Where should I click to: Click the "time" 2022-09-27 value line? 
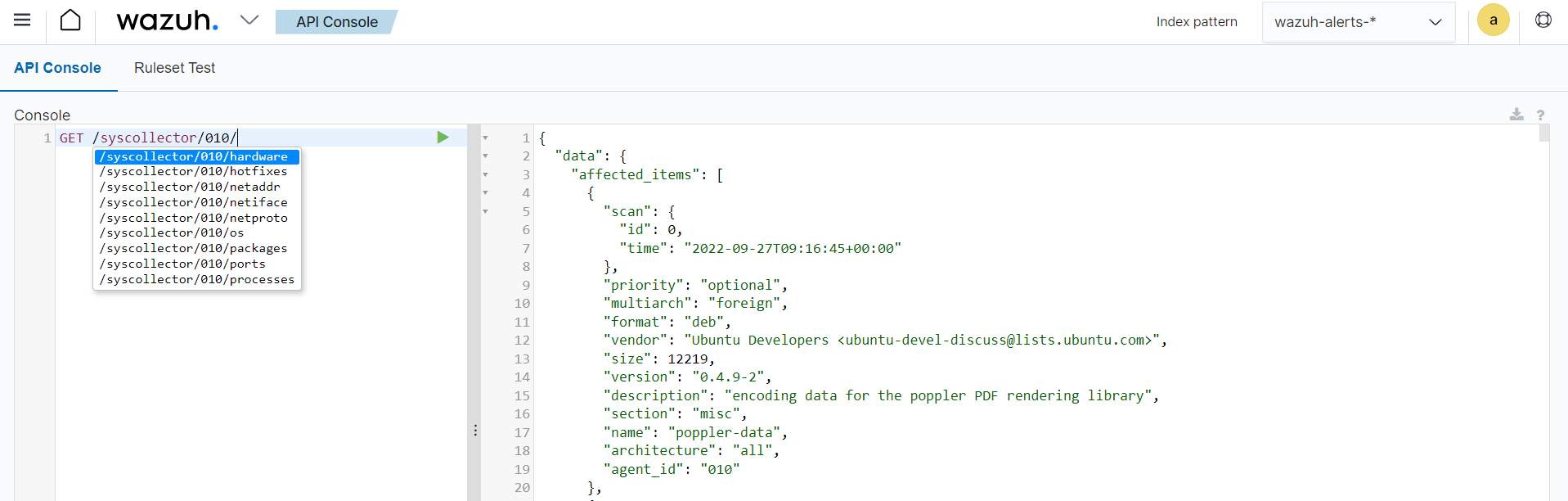pos(760,248)
